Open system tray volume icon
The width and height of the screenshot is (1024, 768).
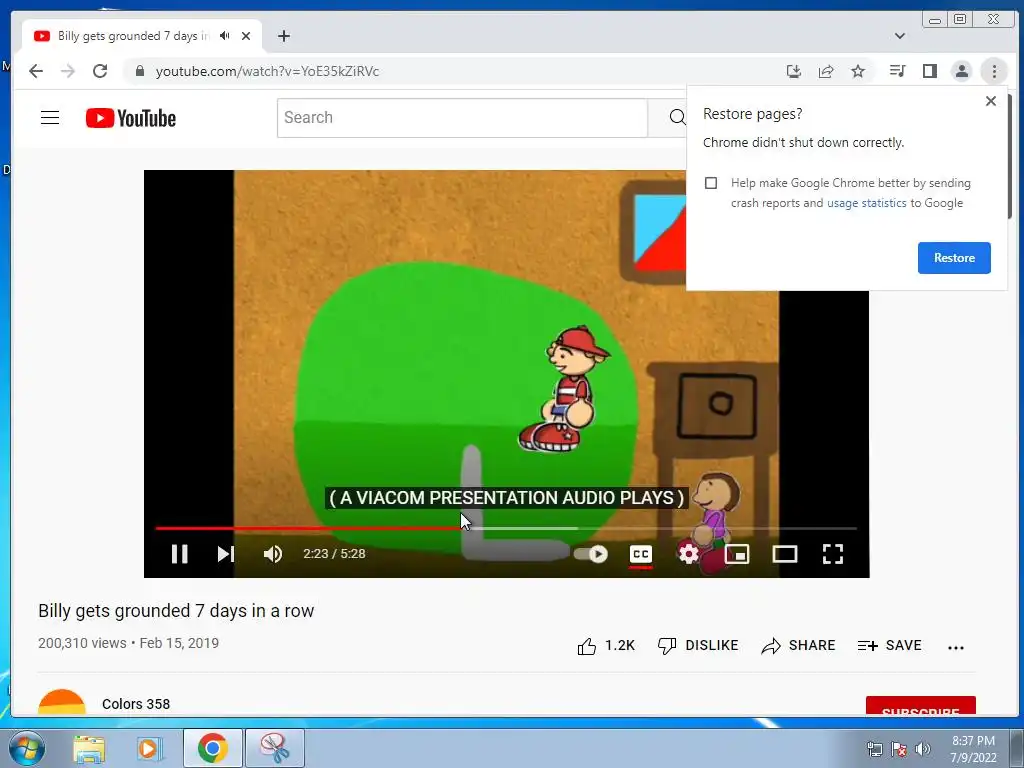coord(923,749)
